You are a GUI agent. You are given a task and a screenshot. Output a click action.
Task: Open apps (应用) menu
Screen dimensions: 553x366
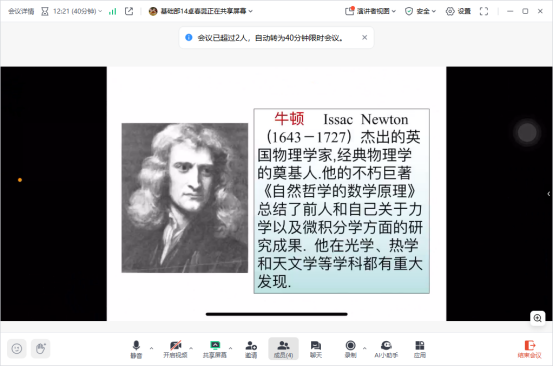click(420, 349)
